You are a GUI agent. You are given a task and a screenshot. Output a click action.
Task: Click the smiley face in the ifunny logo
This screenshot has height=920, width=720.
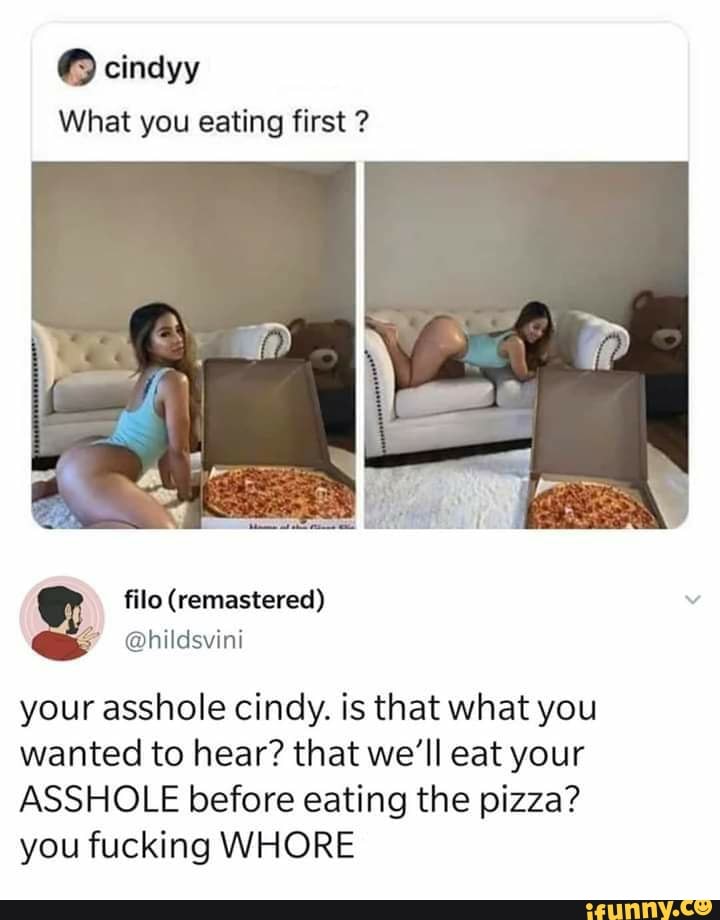[707, 908]
